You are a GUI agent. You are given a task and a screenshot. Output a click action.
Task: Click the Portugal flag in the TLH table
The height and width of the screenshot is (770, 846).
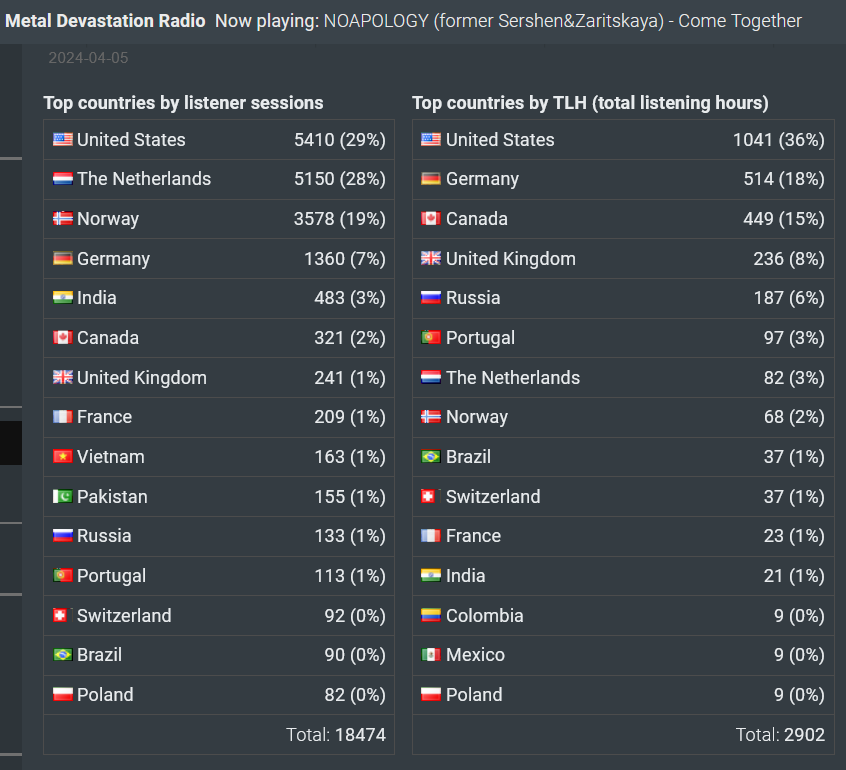[431, 338]
